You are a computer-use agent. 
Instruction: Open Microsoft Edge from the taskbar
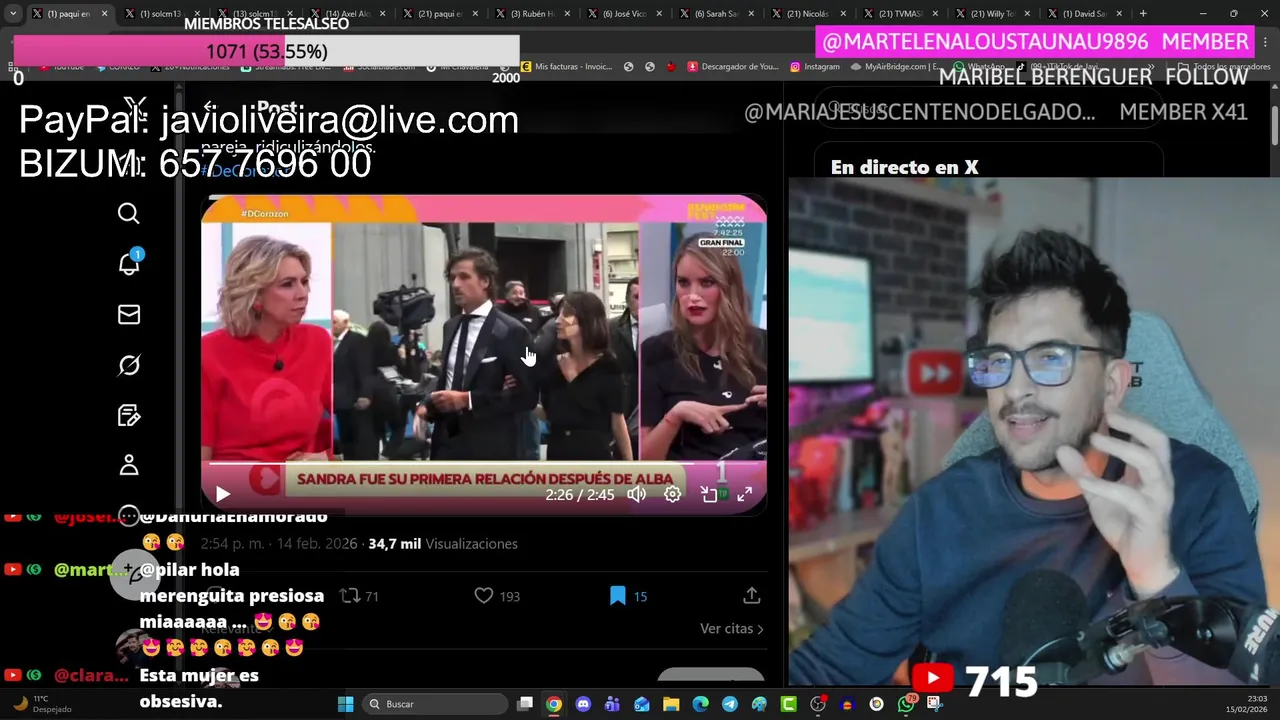click(700, 704)
